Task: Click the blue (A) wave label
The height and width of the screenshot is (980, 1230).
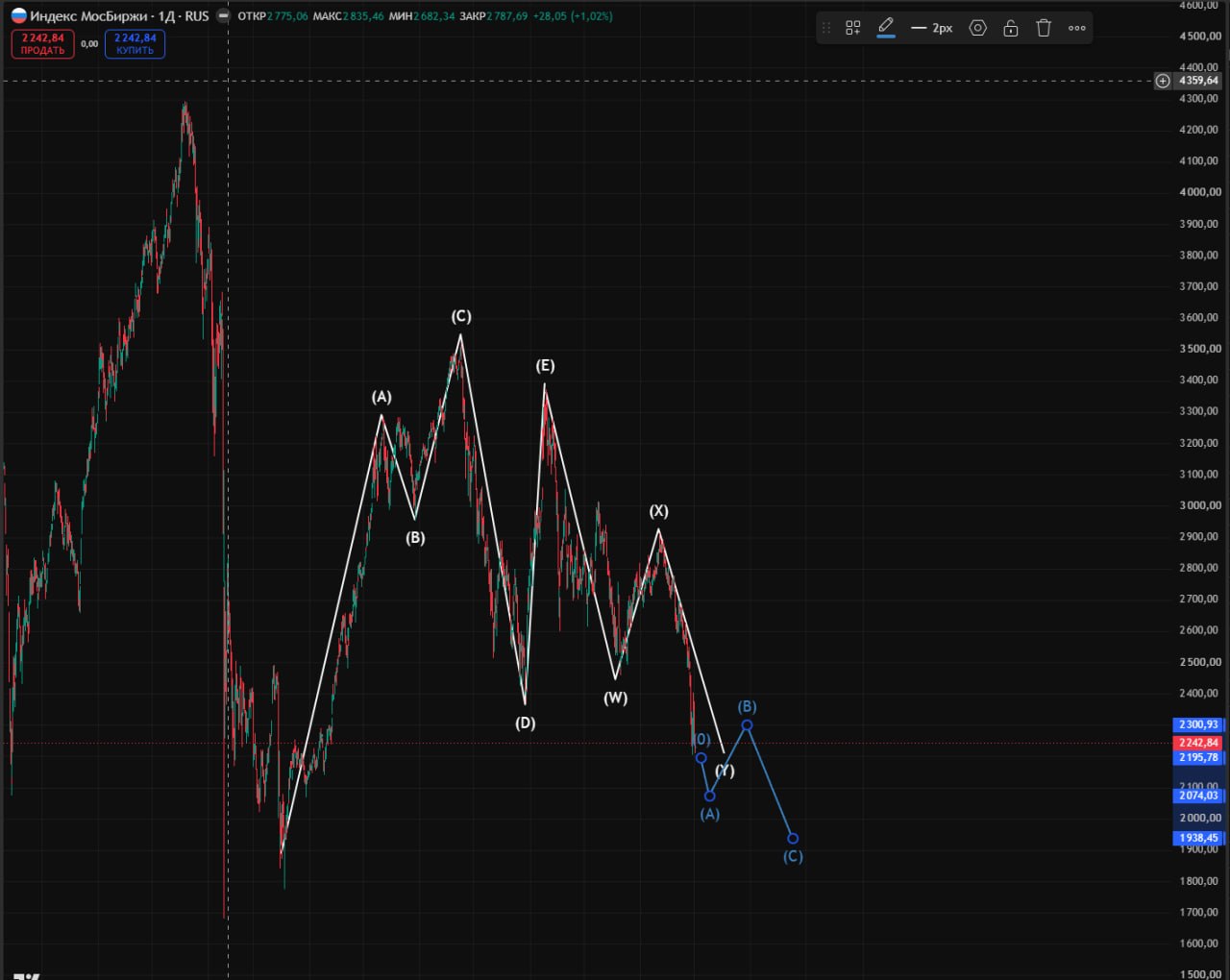Action: point(709,815)
